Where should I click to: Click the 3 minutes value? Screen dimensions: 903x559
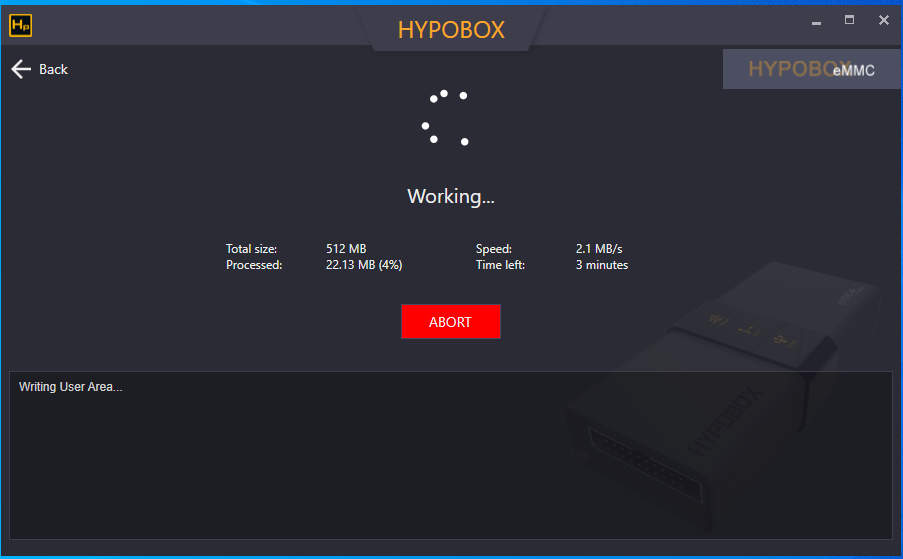coord(602,265)
